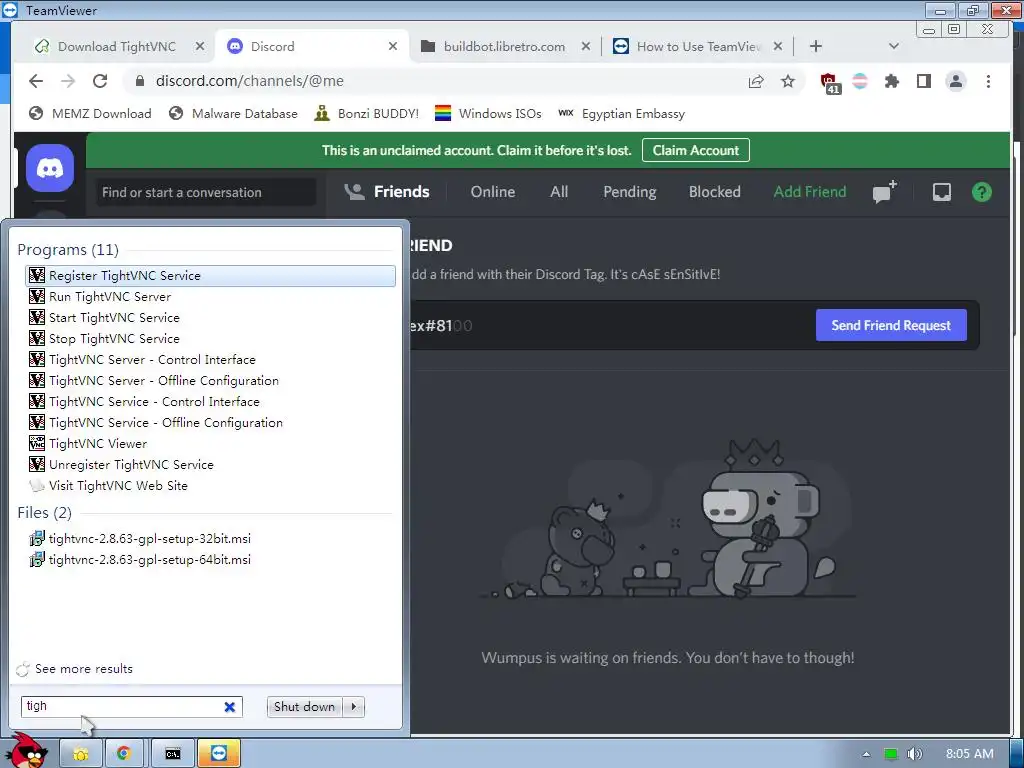Switch to the buildbot.libretro.com tab
This screenshot has height=768, width=1024.
504,46
